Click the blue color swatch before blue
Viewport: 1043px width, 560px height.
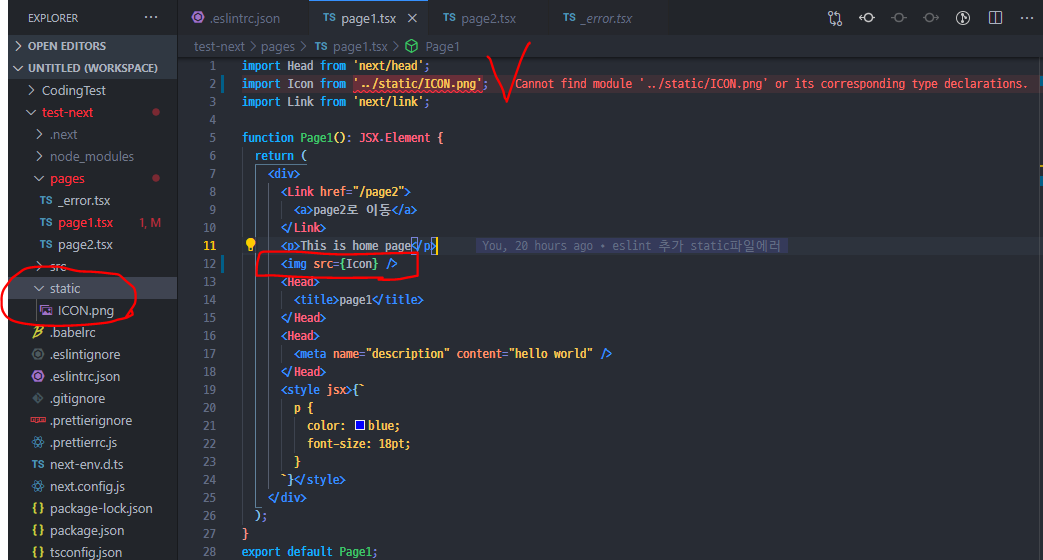tap(360, 425)
